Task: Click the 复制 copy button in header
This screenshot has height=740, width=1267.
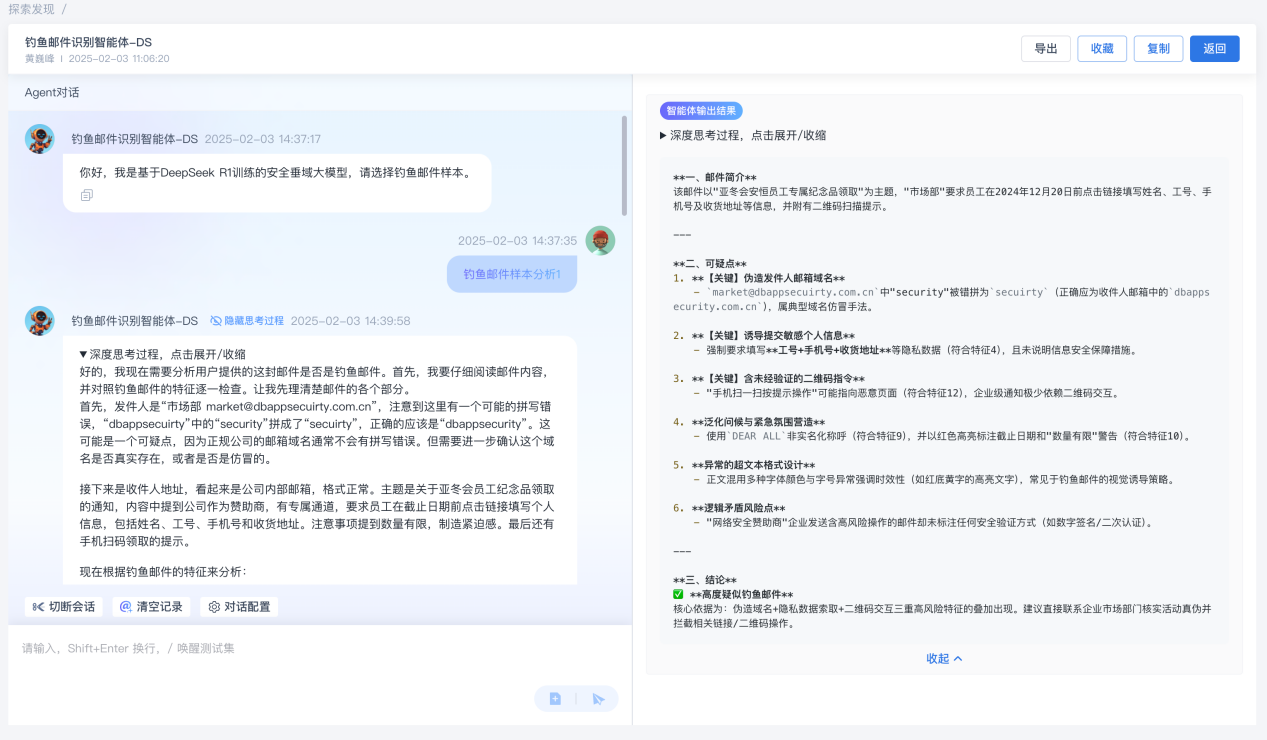Action: pyautogui.click(x=1158, y=49)
